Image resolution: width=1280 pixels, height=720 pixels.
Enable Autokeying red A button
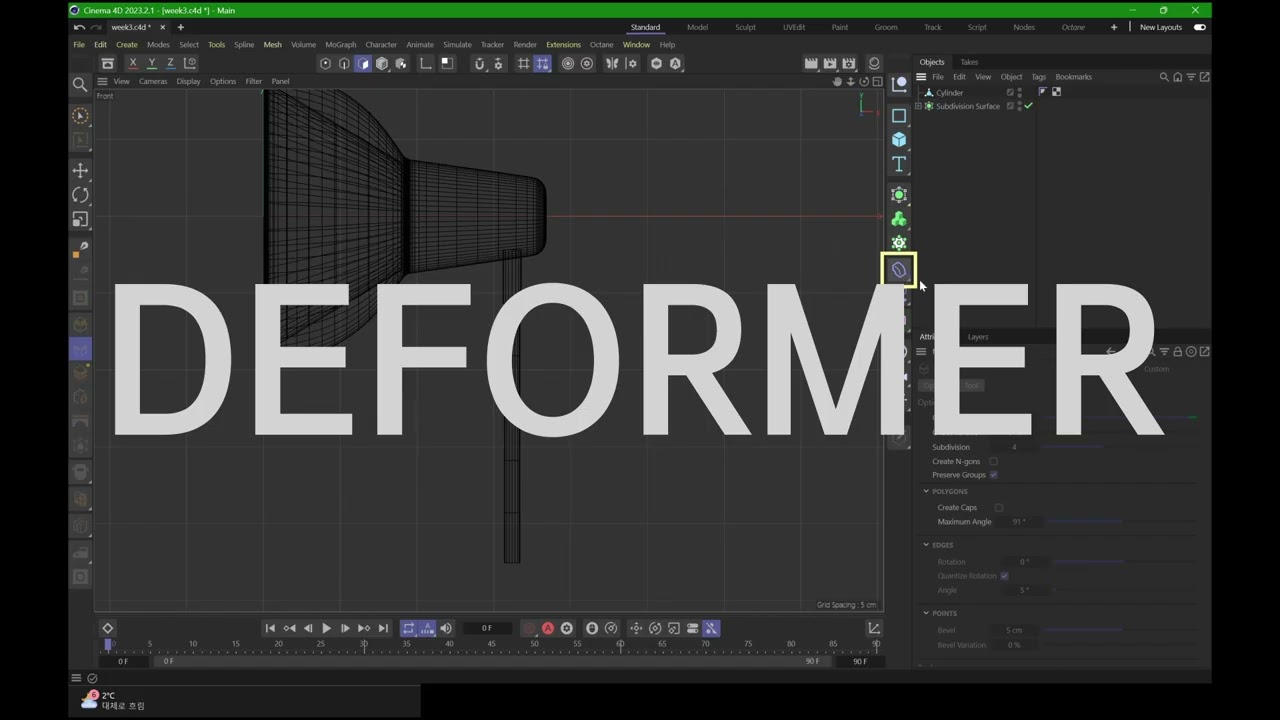point(548,628)
